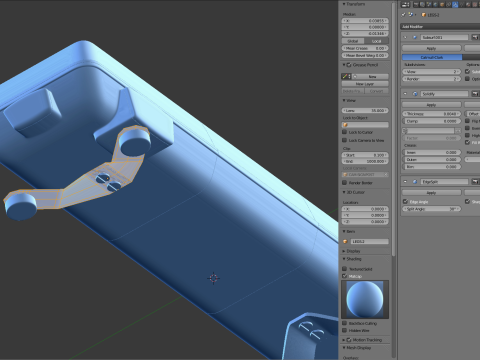Enable Render Border checkbox
Viewport: 480px width, 360px height.
345,183
